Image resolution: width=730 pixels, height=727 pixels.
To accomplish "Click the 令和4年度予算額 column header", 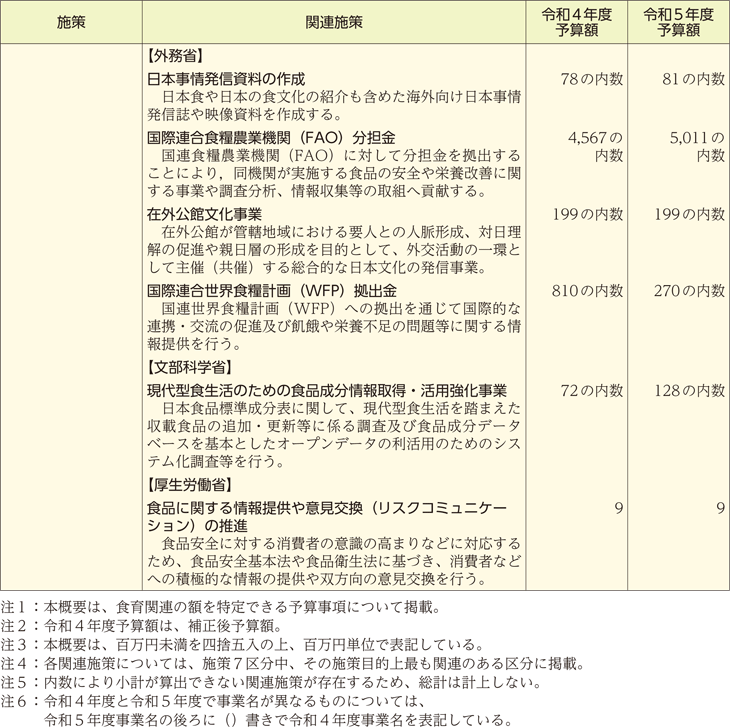I will tap(576, 22).
